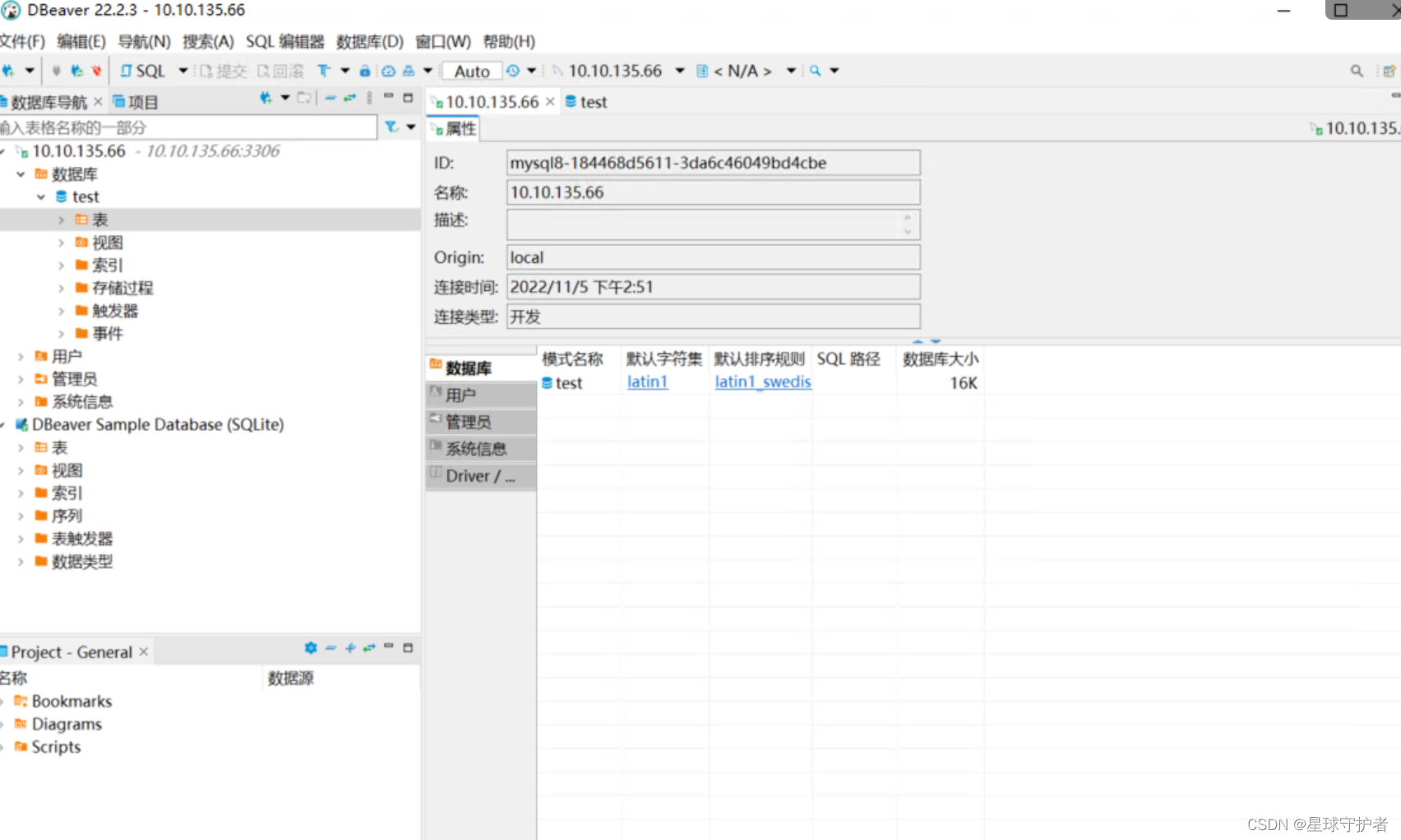Toggle link with editor in navigator panel
1401x840 pixels.
point(349,98)
